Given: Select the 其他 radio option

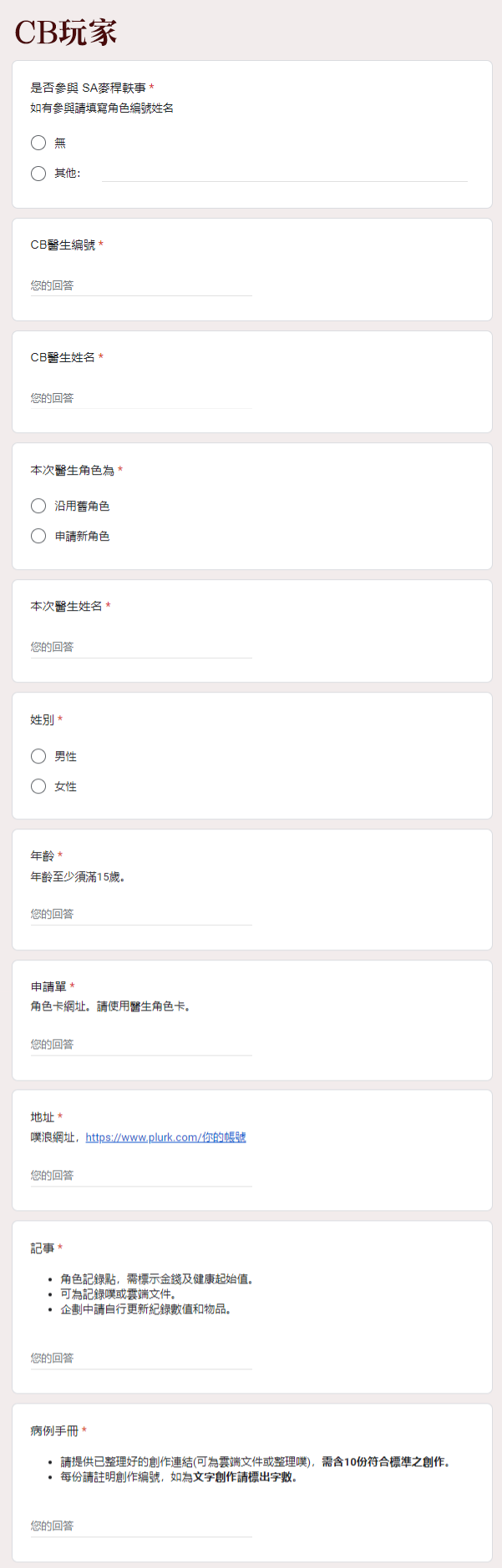Looking at the screenshot, I should point(38,174).
